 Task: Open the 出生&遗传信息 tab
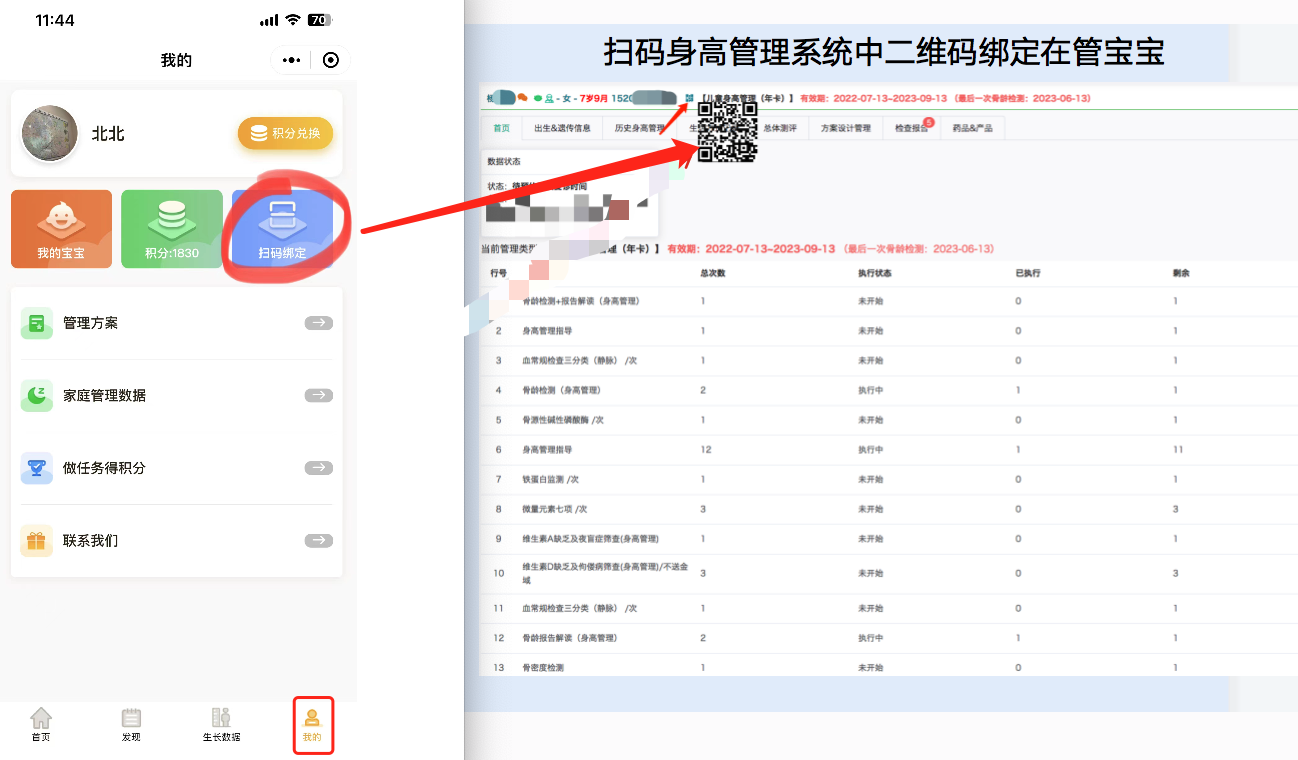point(562,128)
